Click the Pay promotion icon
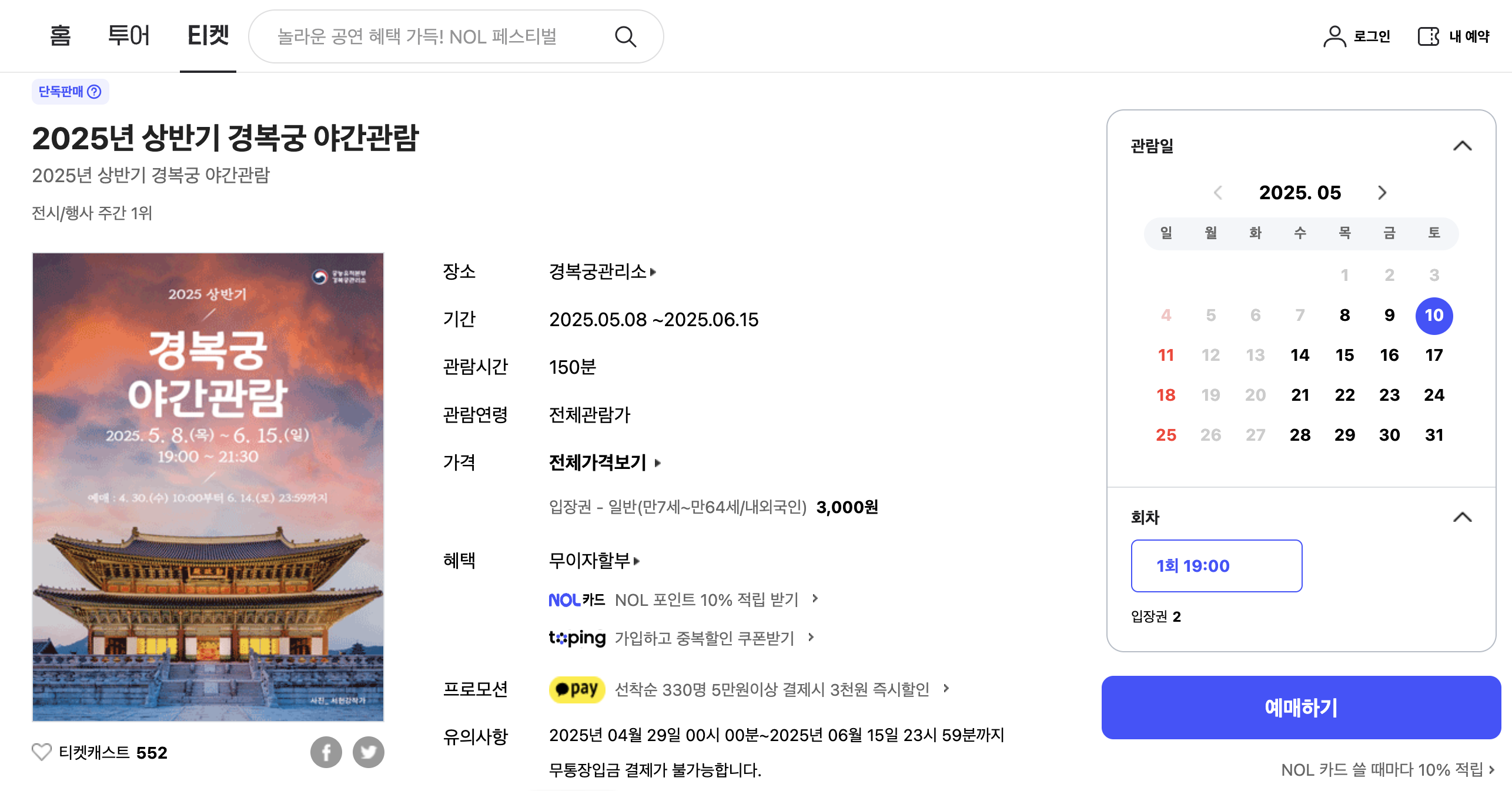 [577, 690]
